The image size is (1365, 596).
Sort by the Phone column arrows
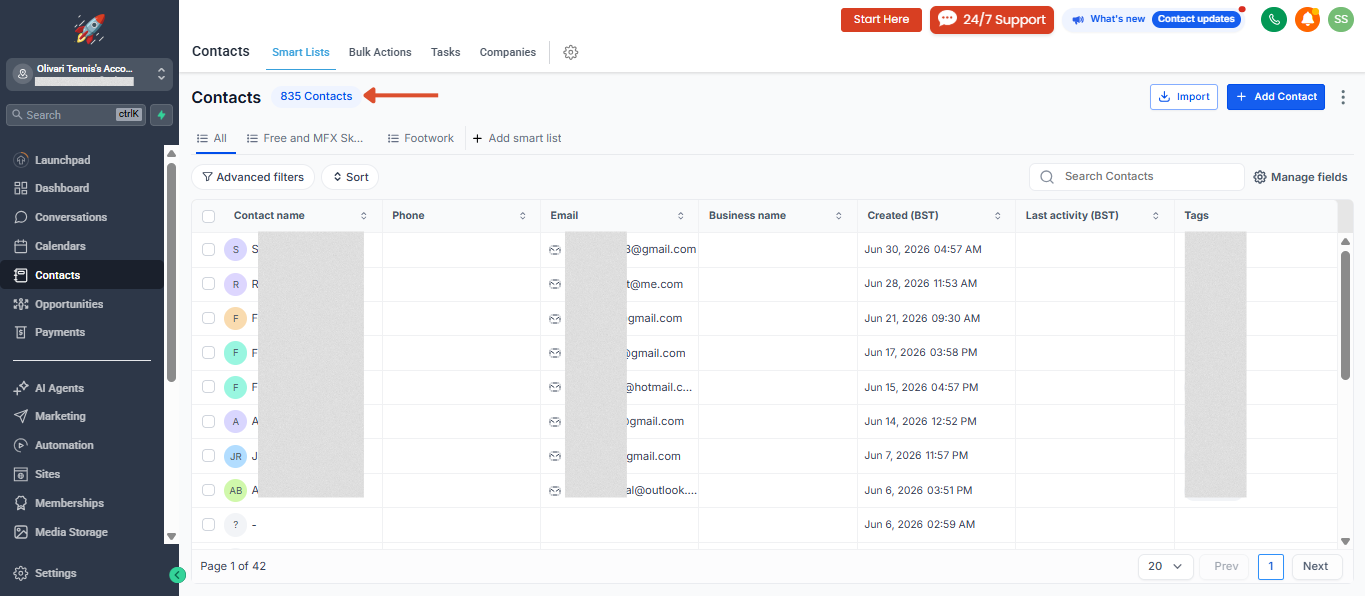tap(522, 216)
